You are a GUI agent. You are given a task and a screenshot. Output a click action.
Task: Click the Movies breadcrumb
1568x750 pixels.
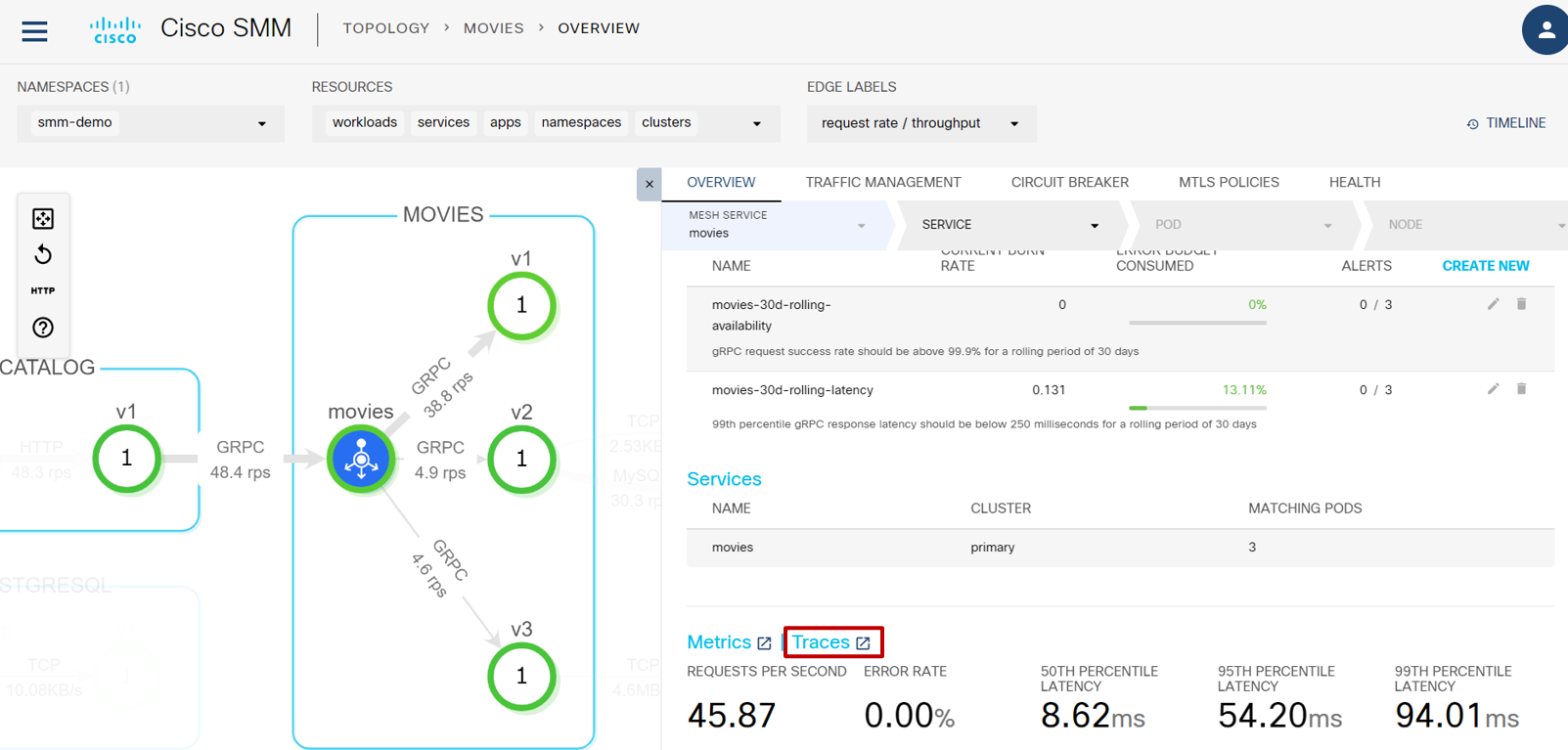494,28
